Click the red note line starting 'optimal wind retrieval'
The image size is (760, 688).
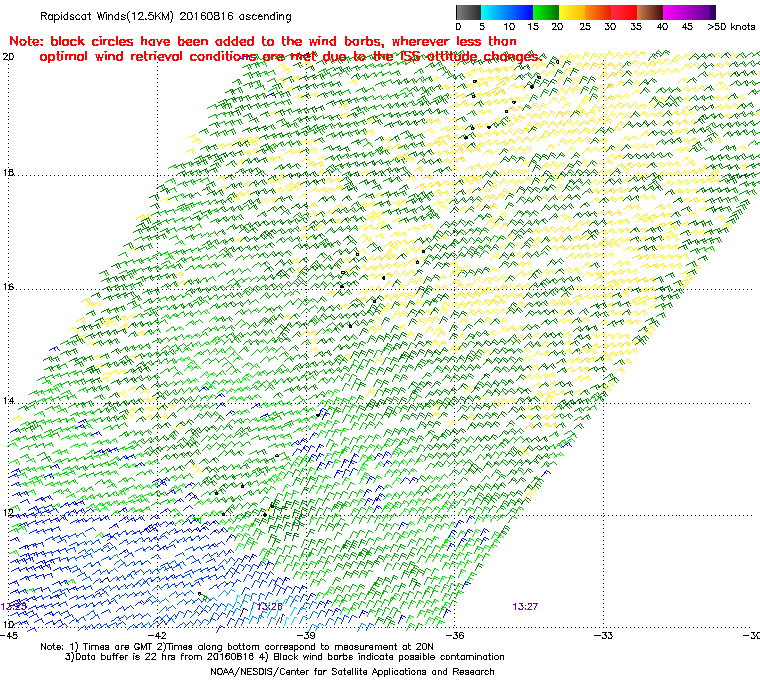(290, 57)
